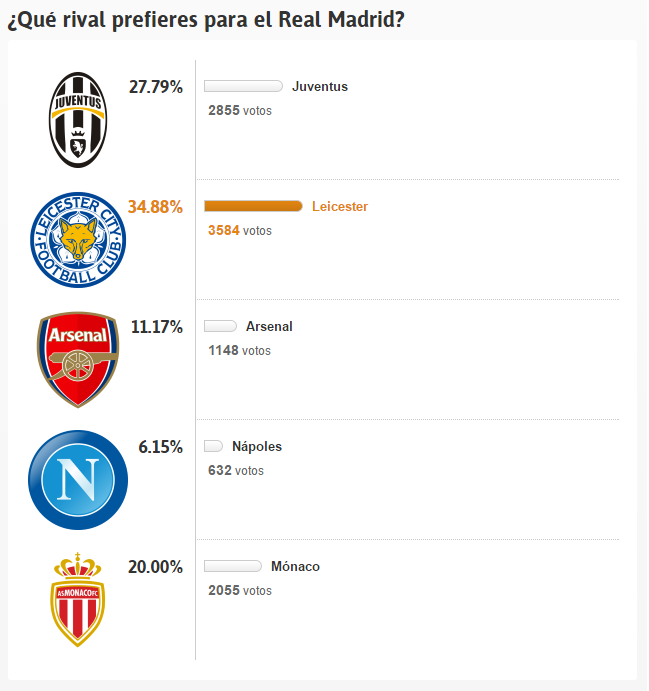Click the Arsenal vote progress bar
Screen dimensions: 649x691
pyautogui.click(x=220, y=326)
